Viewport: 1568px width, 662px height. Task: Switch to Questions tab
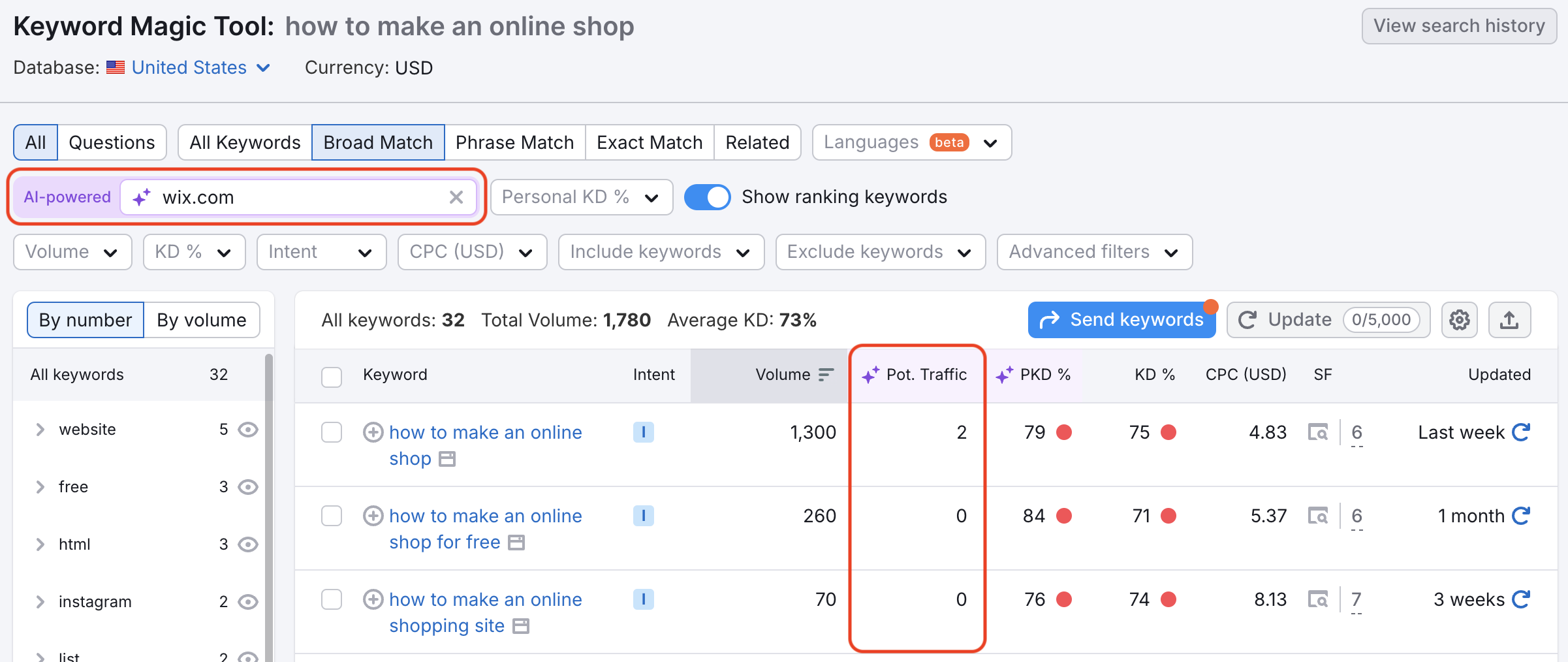tap(112, 142)
